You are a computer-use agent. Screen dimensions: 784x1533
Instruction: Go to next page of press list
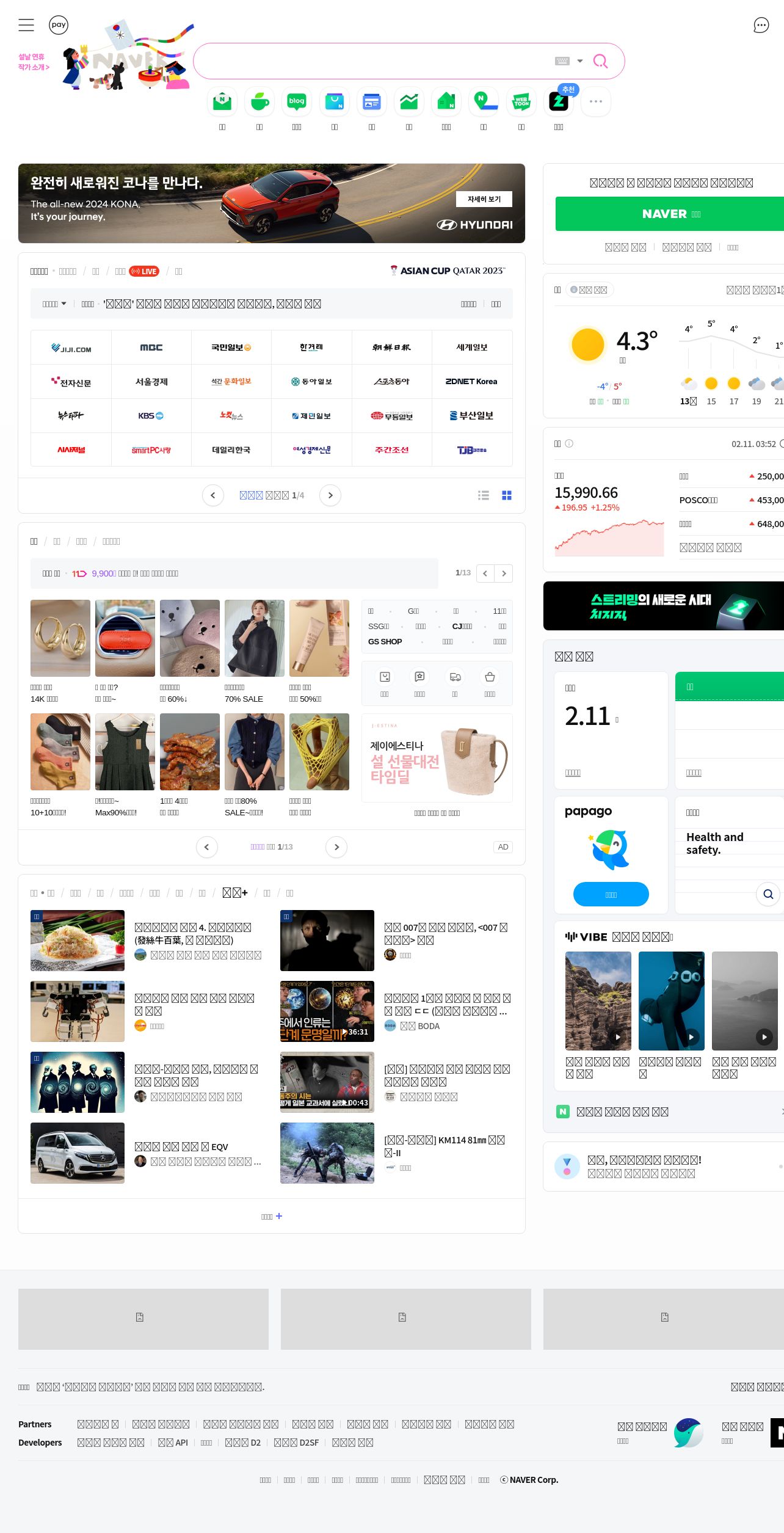(330, 495)
